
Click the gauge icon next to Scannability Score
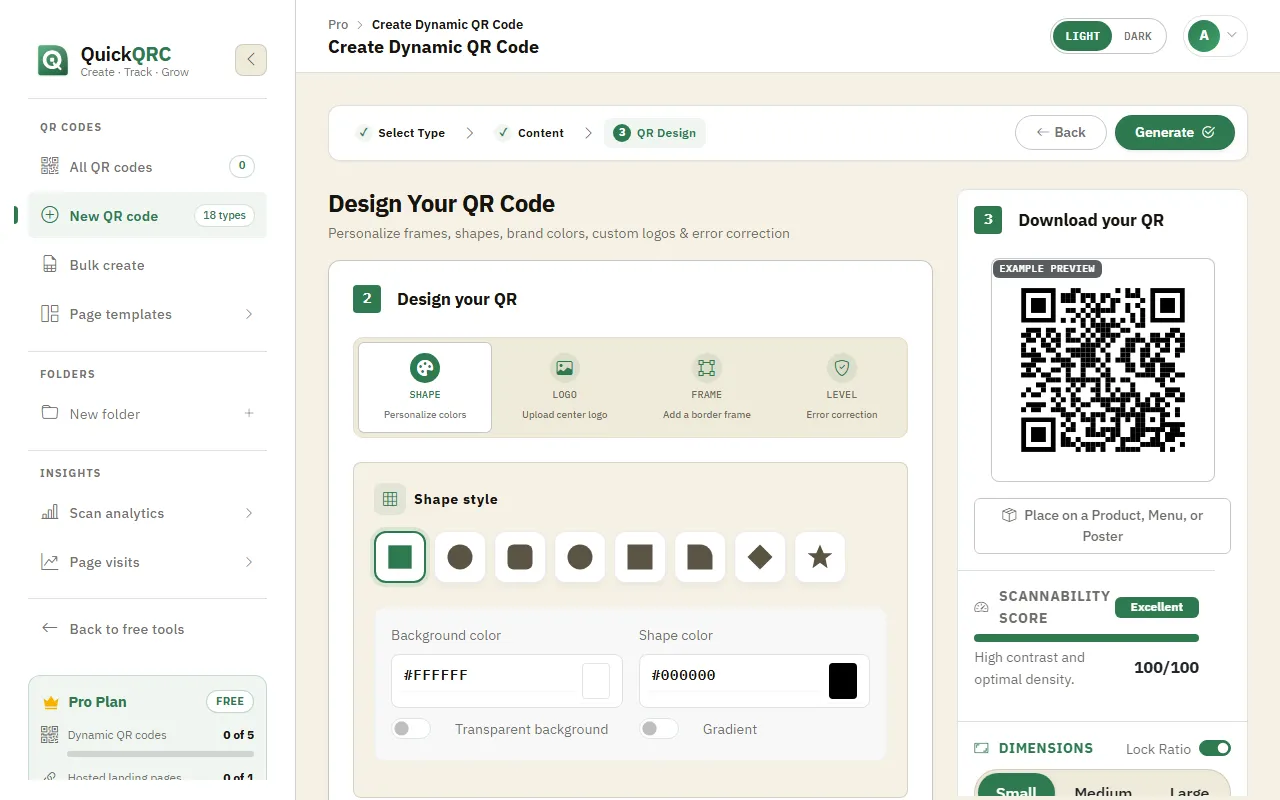982,607
